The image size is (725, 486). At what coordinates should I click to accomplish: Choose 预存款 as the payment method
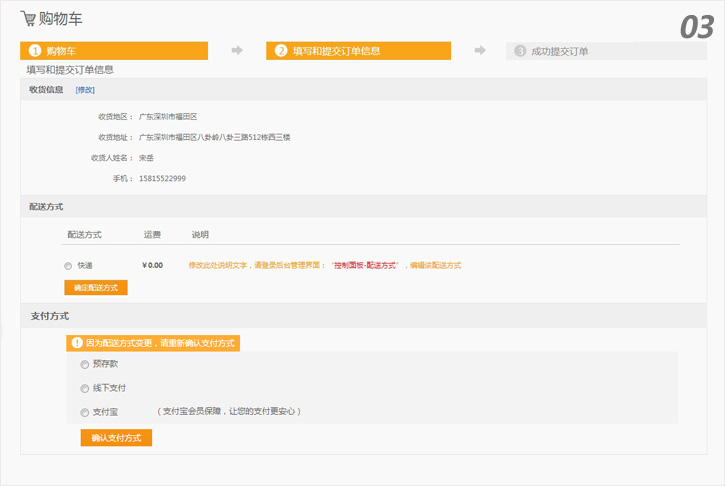click(85, 364)
